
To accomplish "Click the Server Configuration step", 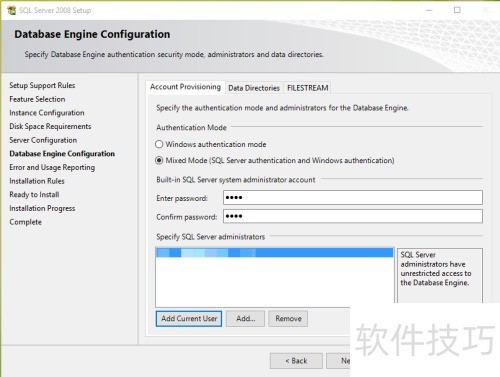I will tap(43, 140).
